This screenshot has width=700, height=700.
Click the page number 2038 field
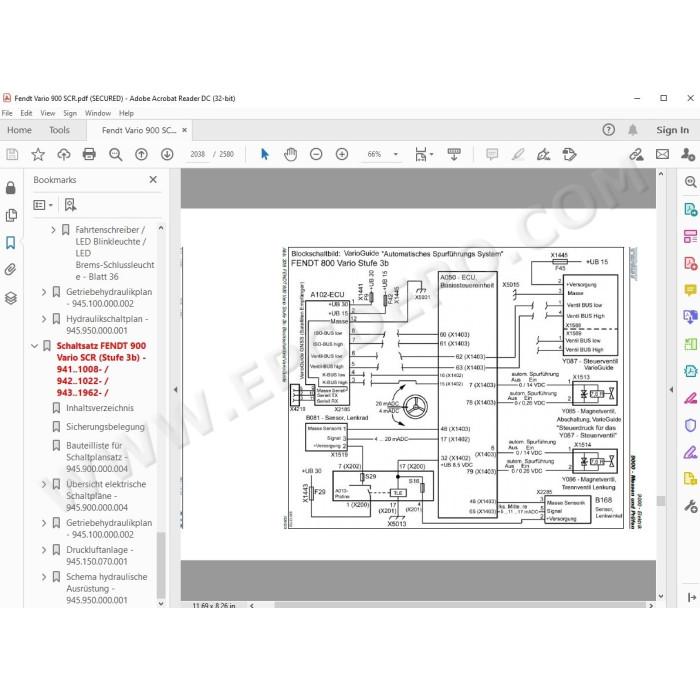pyautogui.click(x=197, y=154)
